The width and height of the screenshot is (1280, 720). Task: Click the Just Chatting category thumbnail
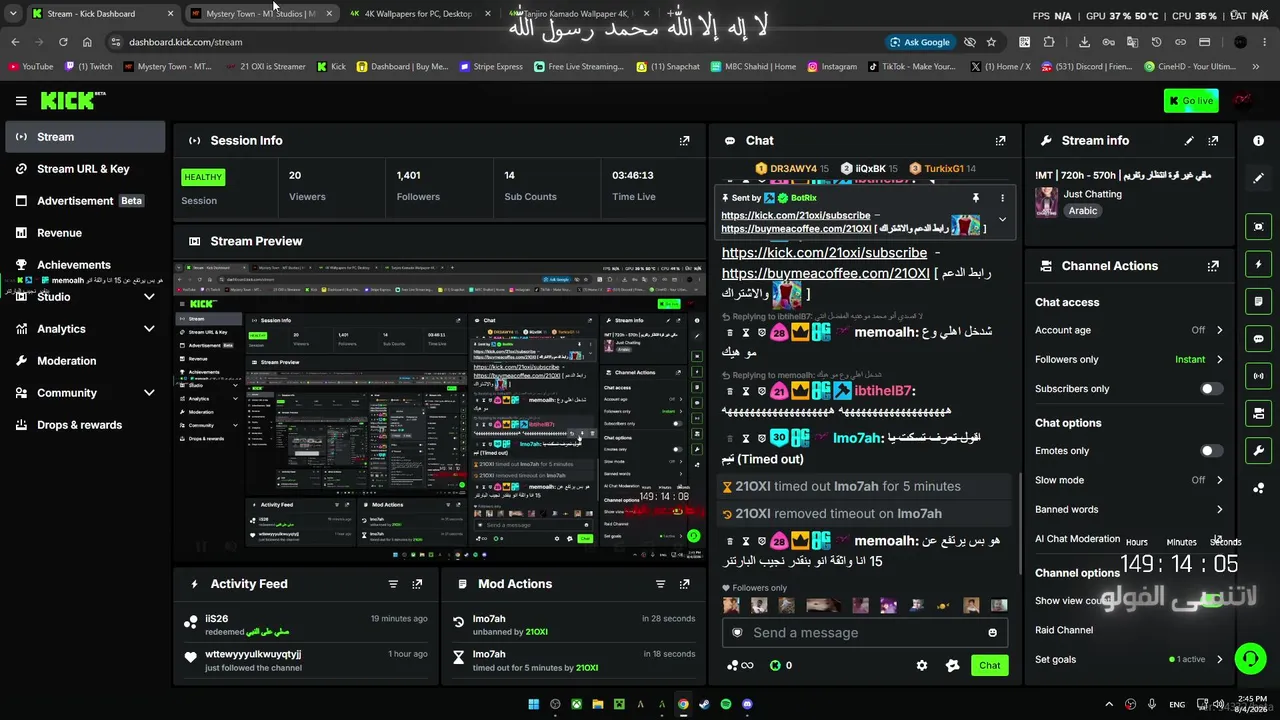1047,202
